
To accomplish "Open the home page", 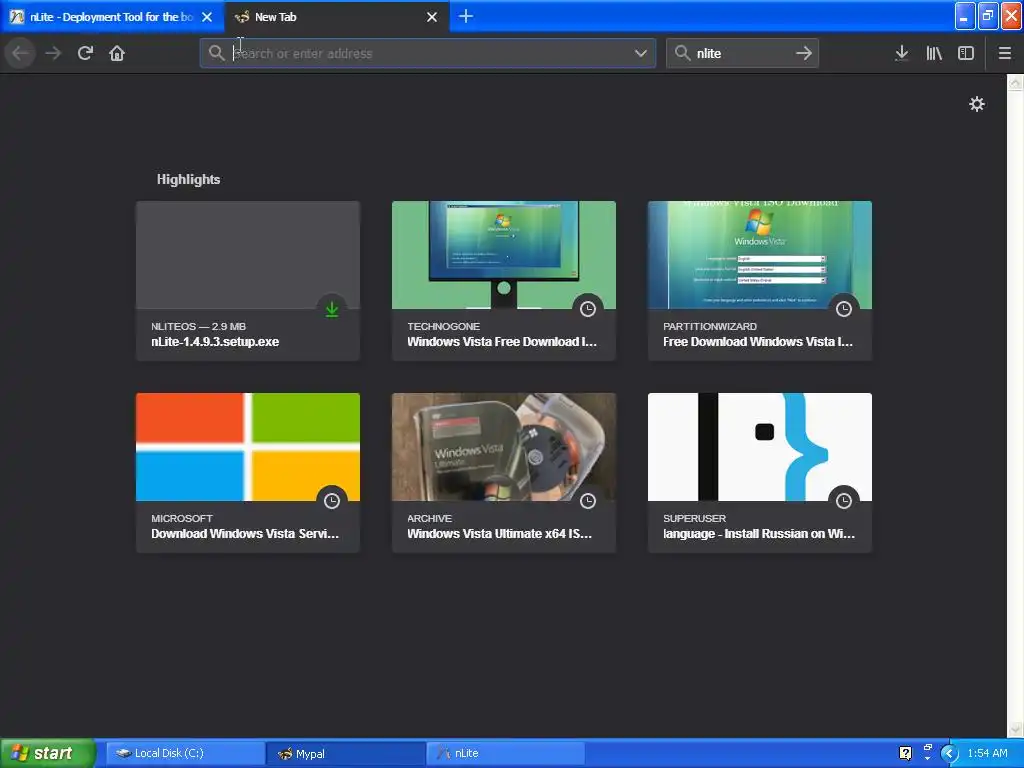I will coord(117,53).
